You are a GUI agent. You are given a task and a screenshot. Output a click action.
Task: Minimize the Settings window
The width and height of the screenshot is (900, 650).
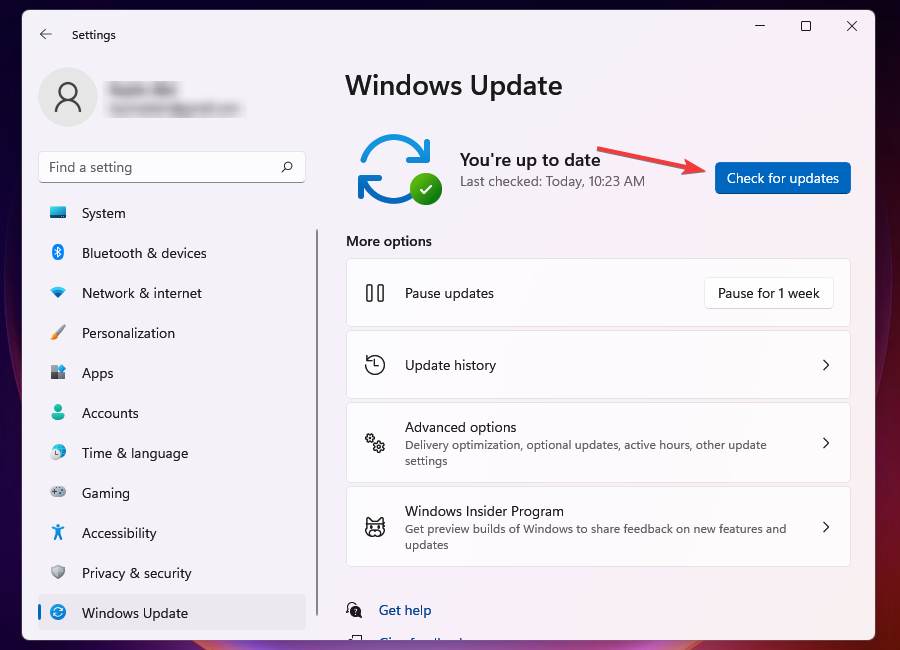[x=760, y=26]
